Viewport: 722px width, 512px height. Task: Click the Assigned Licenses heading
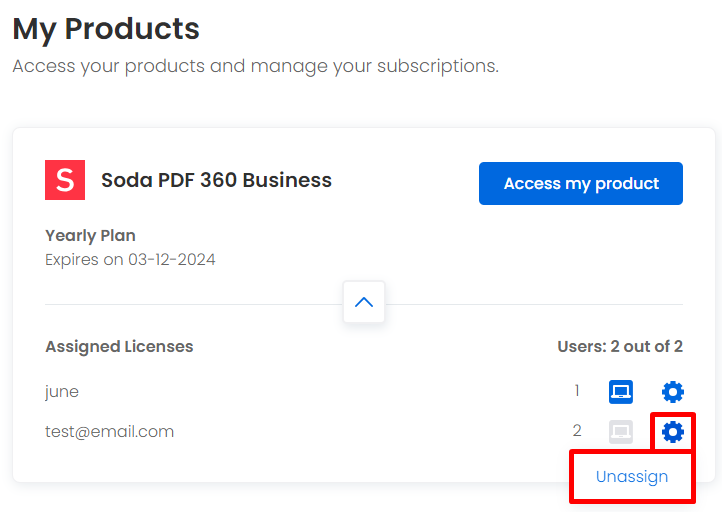pos(119,347)
